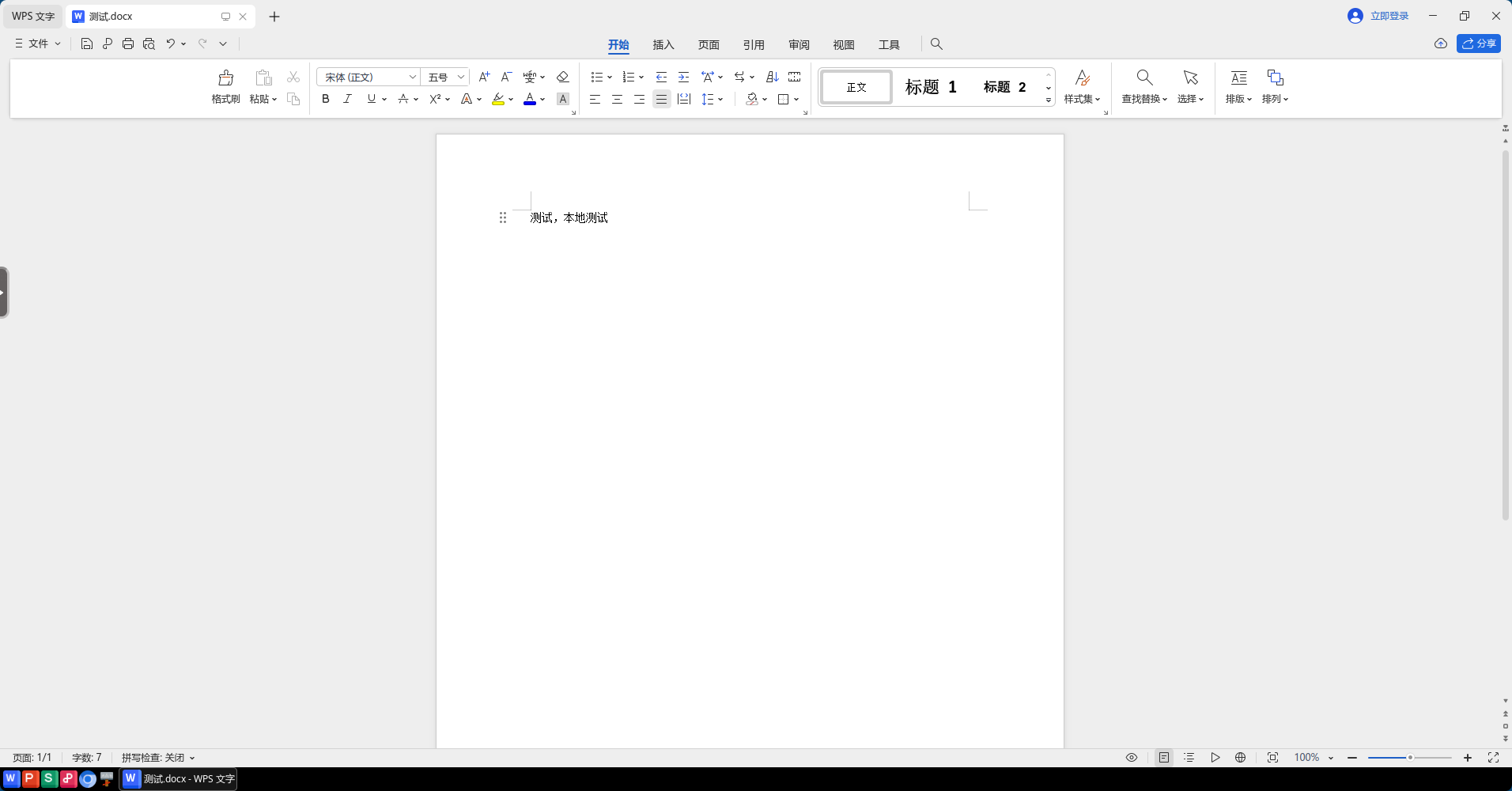Click the fit-page icon beside 100%
This screenshot has height=791, width=1512.
click(1272, 758)
